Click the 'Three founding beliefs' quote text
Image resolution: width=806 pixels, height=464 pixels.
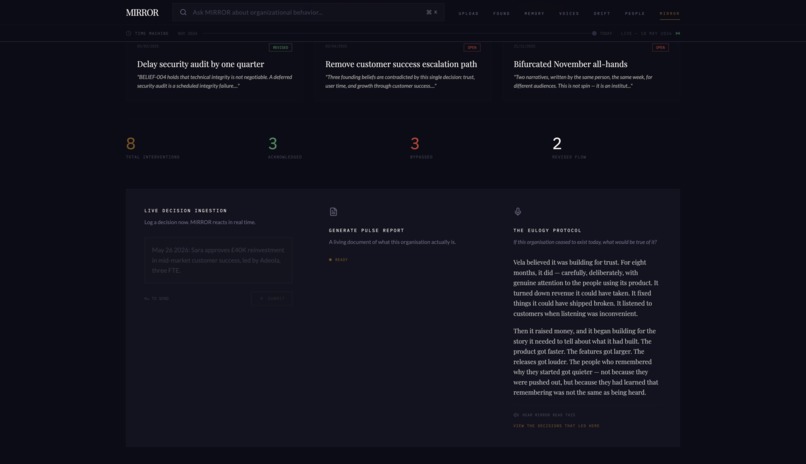pyautogui.click(x=400, y=81)
